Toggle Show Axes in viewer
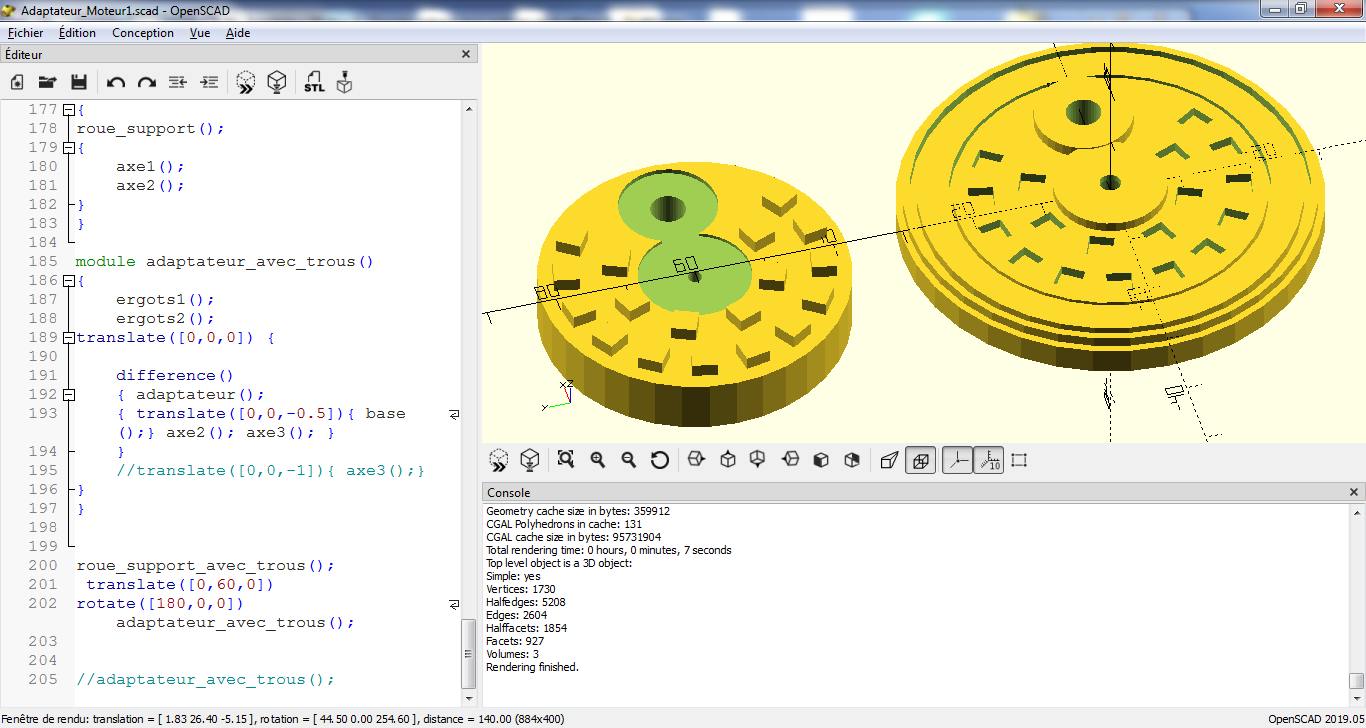 click(957, 460)
